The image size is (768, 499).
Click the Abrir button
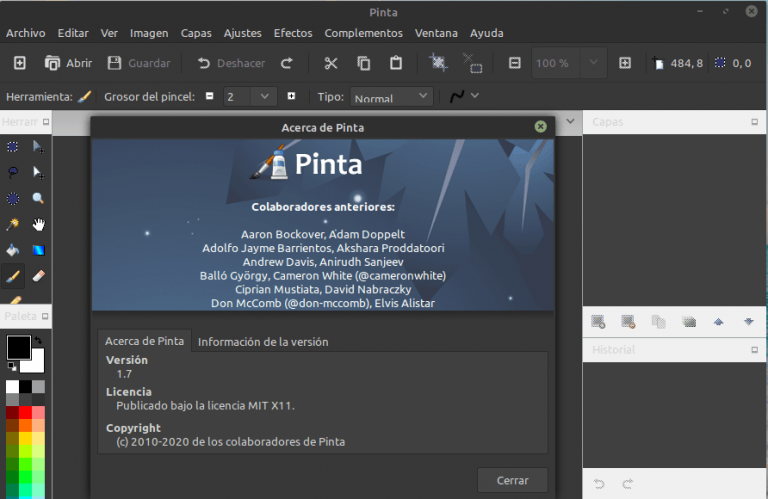pyautogui.click(x=68, y=63)
